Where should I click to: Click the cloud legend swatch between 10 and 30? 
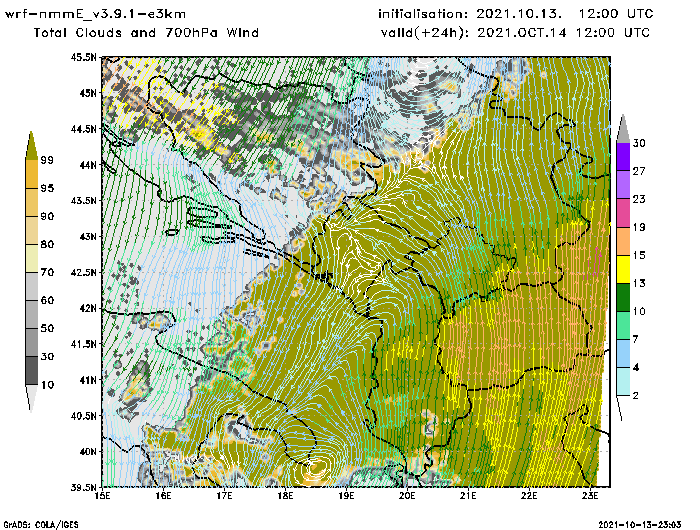pos(32,371)
